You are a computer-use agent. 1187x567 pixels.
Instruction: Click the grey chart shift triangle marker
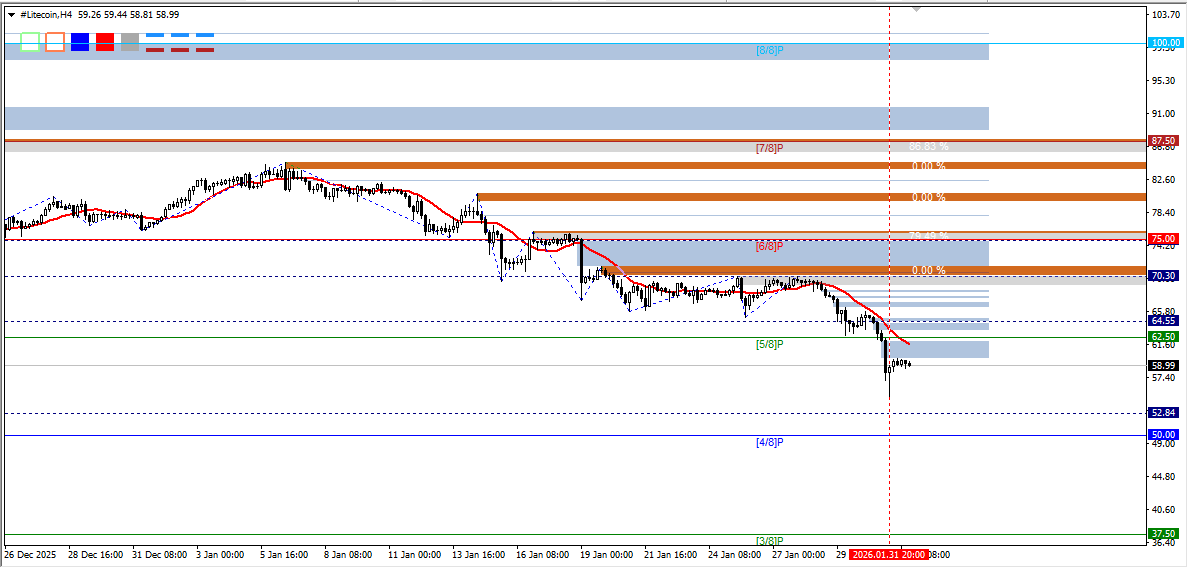point(917,10)
